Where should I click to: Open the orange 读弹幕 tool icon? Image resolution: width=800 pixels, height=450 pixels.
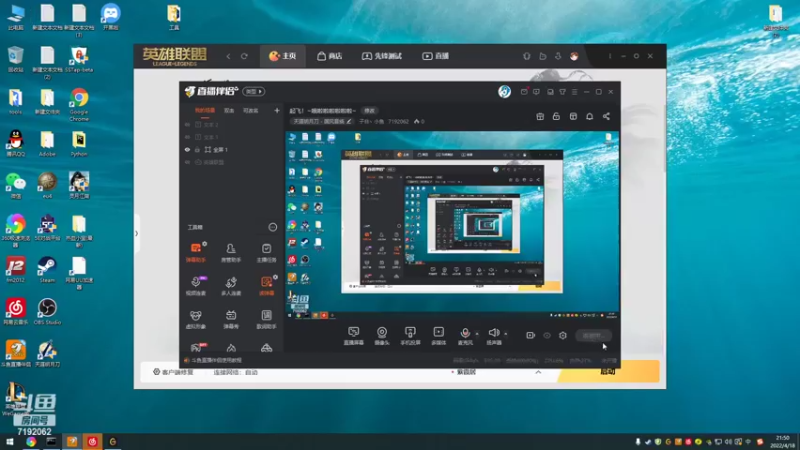(x=266, y=285)
